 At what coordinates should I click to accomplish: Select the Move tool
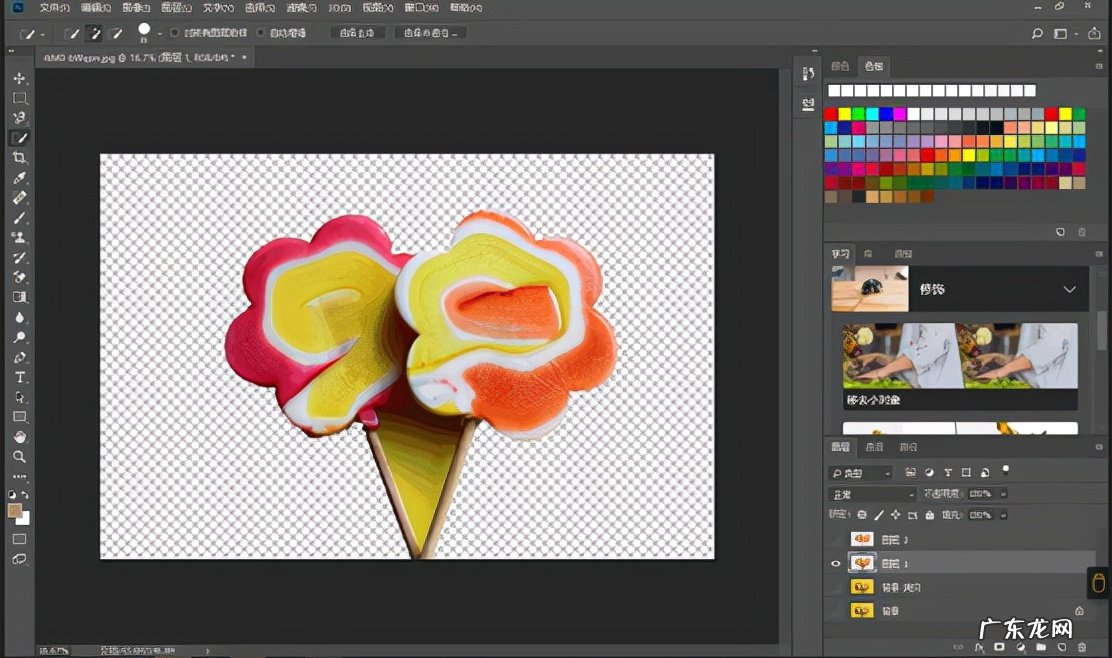19,78
